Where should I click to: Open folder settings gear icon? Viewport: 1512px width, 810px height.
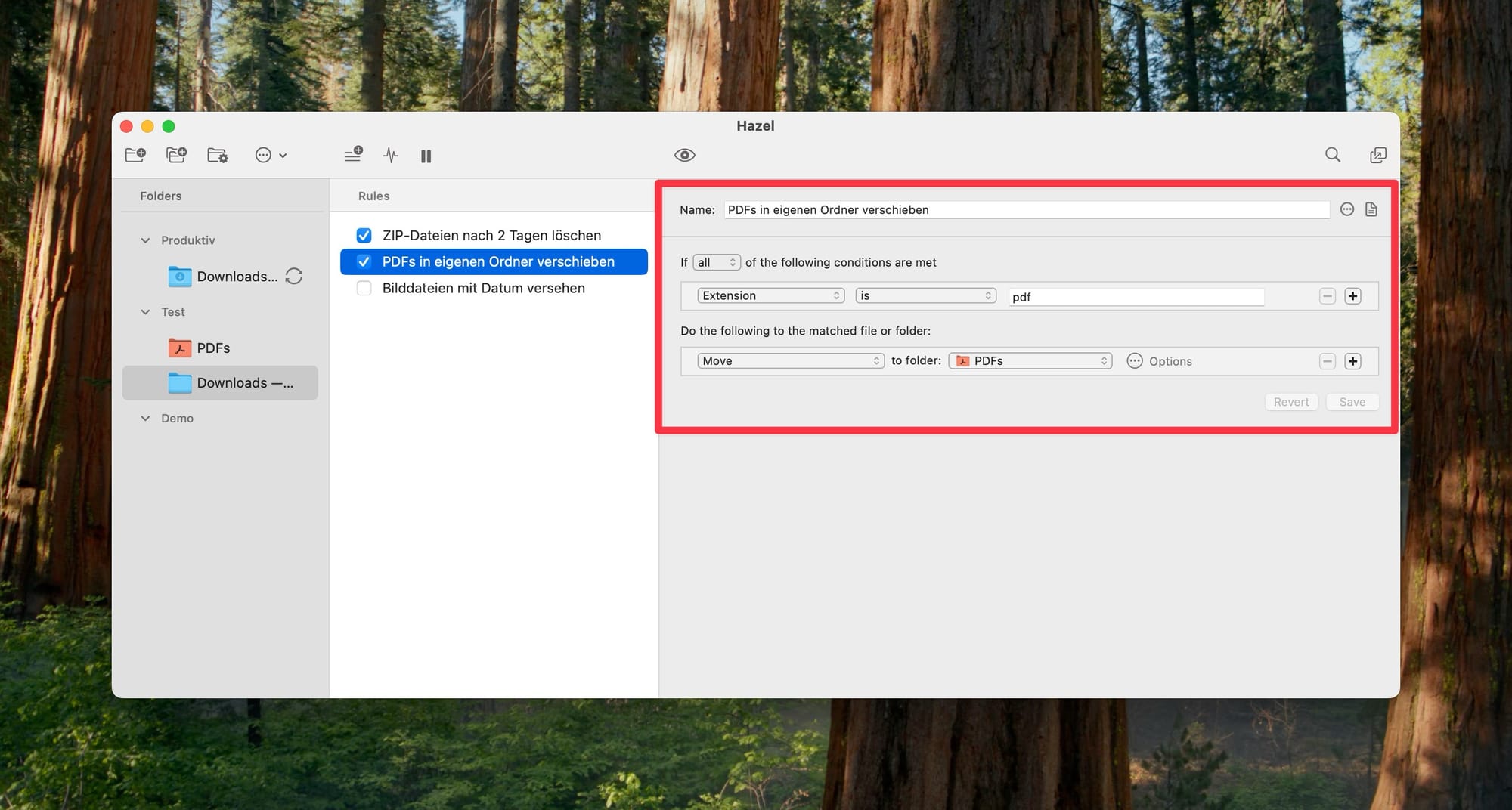point(218,155)
